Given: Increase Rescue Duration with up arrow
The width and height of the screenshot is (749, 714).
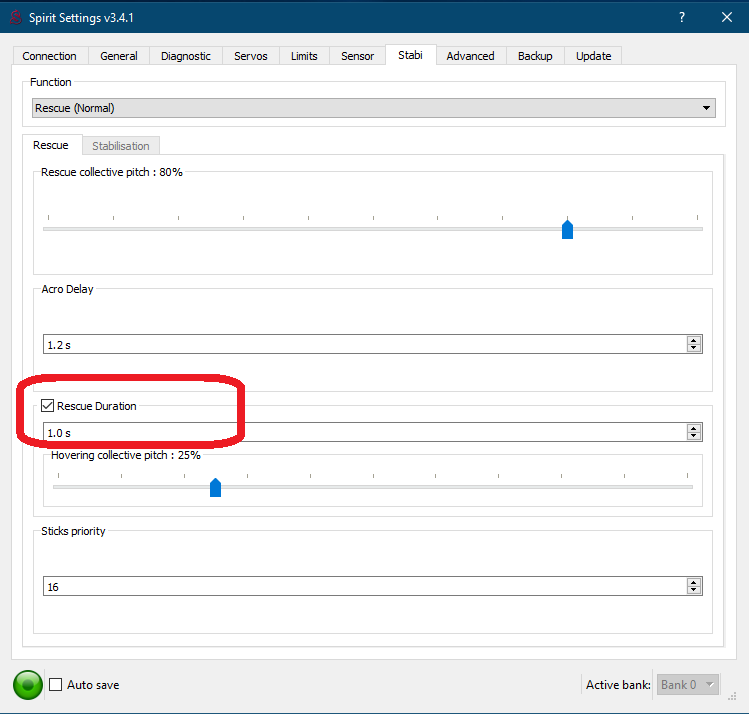Looking at the screenshot, I should click(x=694, y=428).
